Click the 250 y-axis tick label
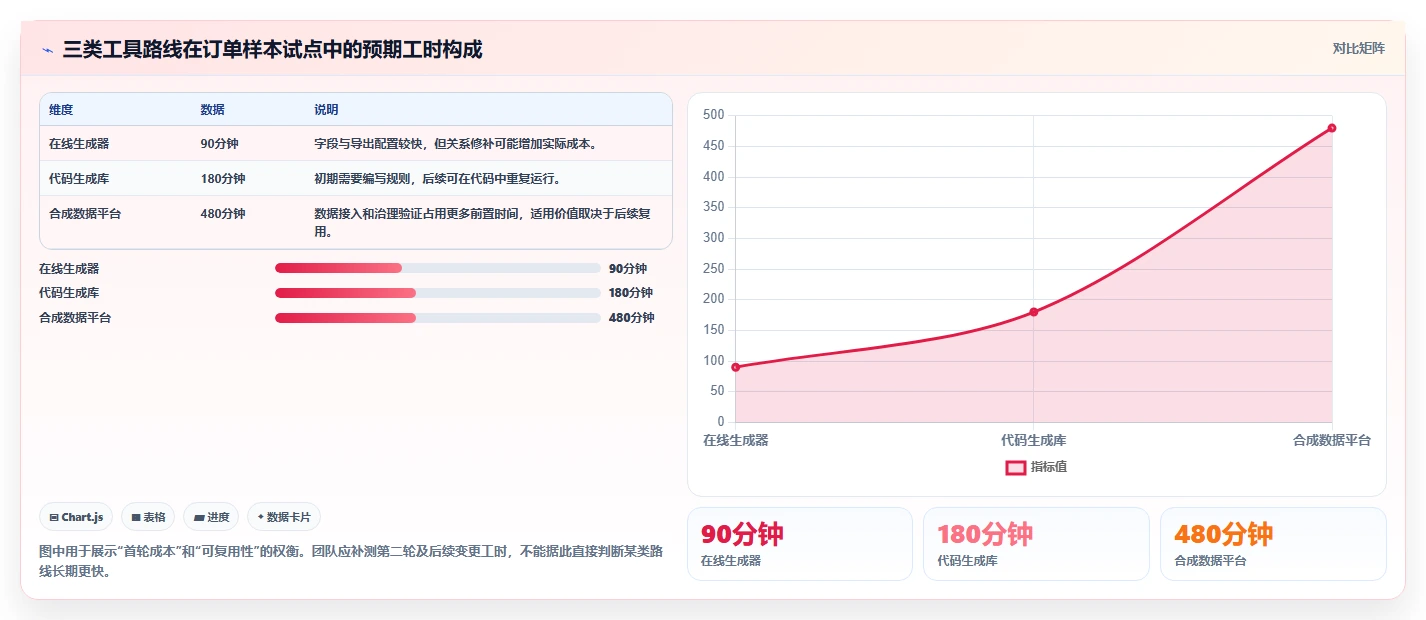The width and height of the screenshot is (1426, 620). tap(713, 269)
